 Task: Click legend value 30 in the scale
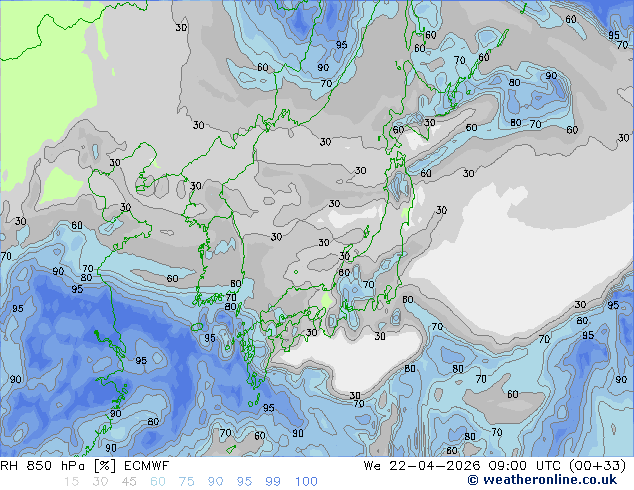click(x=100, y=482)
